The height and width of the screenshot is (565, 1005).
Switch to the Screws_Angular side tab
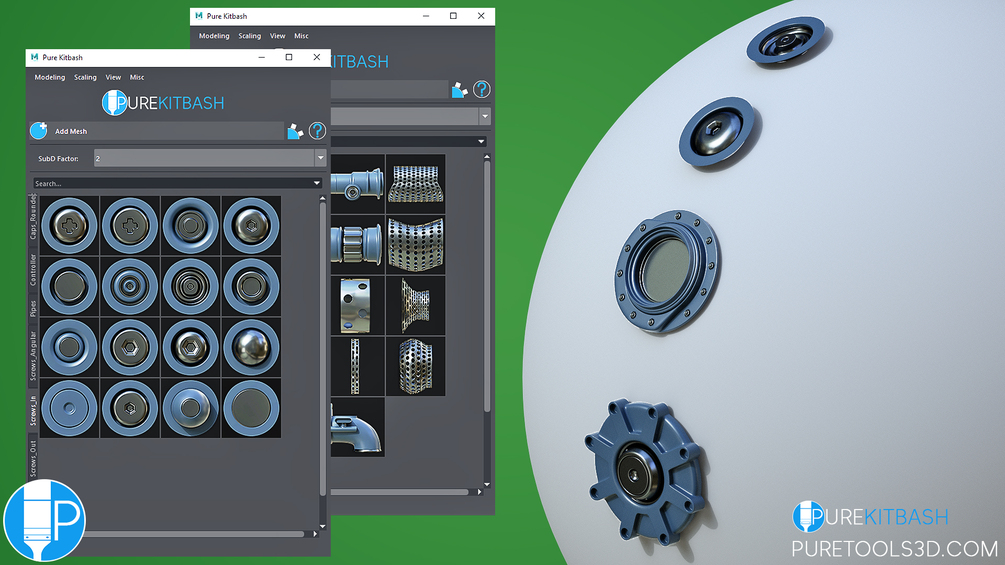pos(33,356)
